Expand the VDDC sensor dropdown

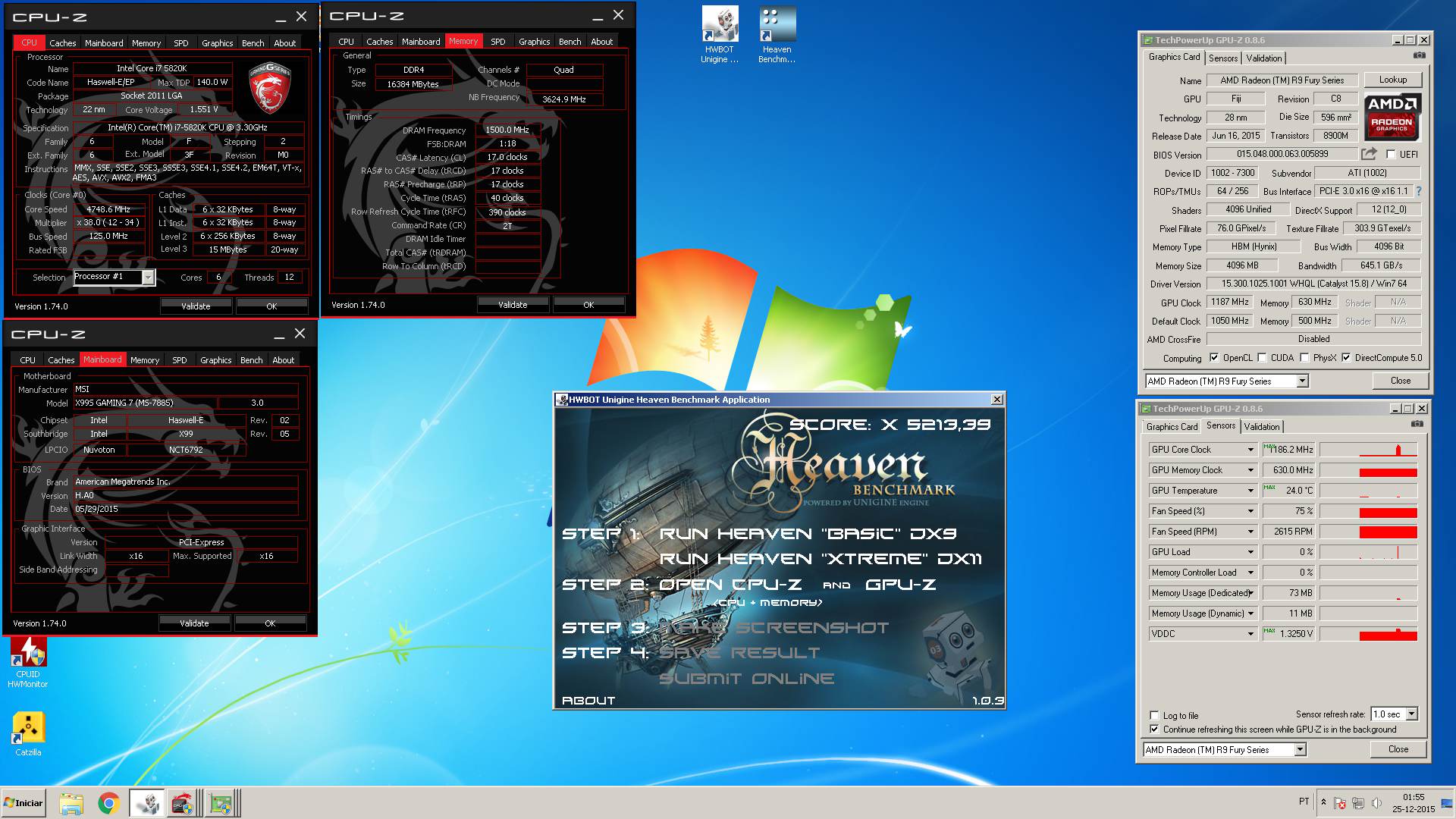1250,634
